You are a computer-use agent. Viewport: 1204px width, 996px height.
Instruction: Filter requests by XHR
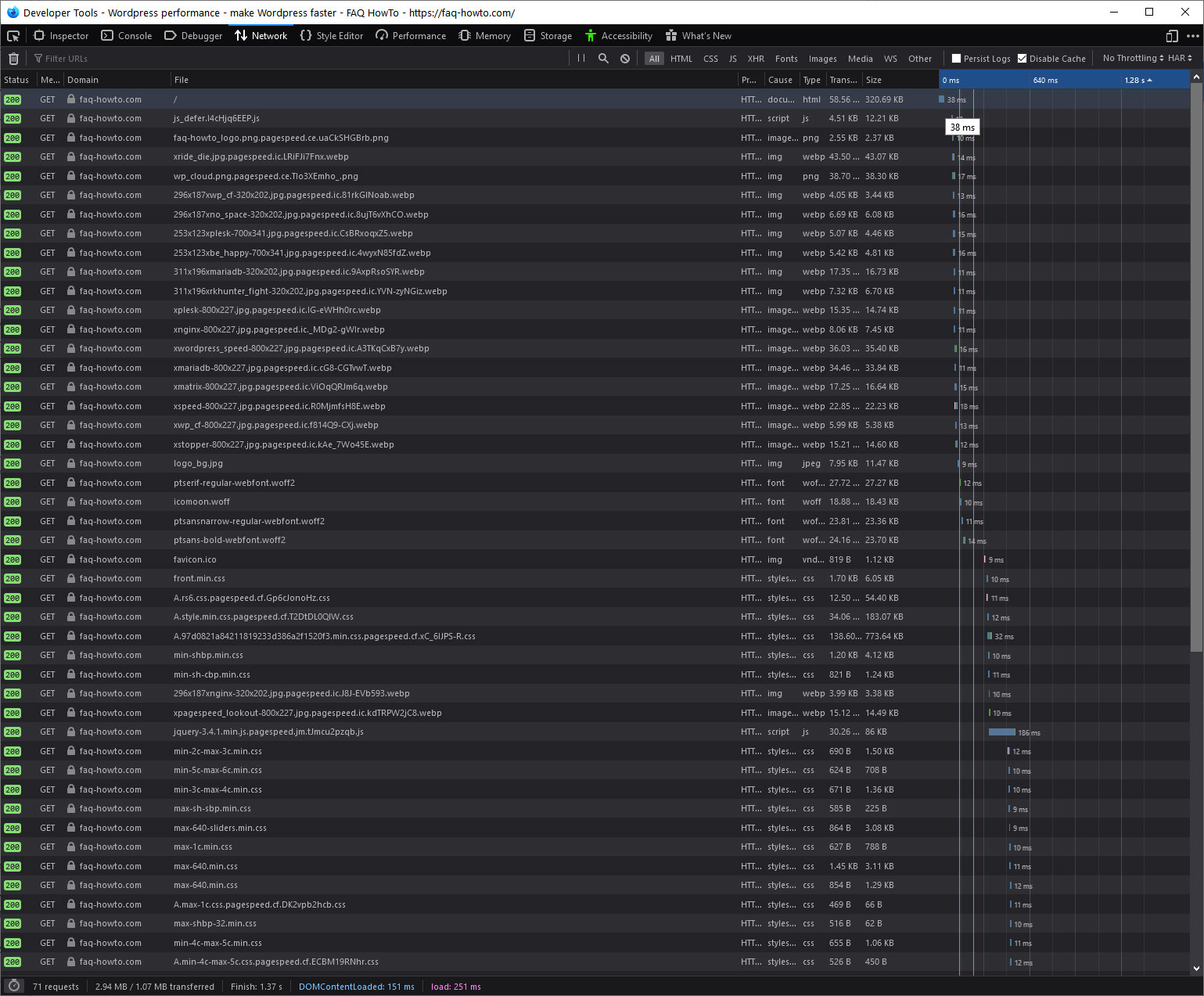coord(756,59)
